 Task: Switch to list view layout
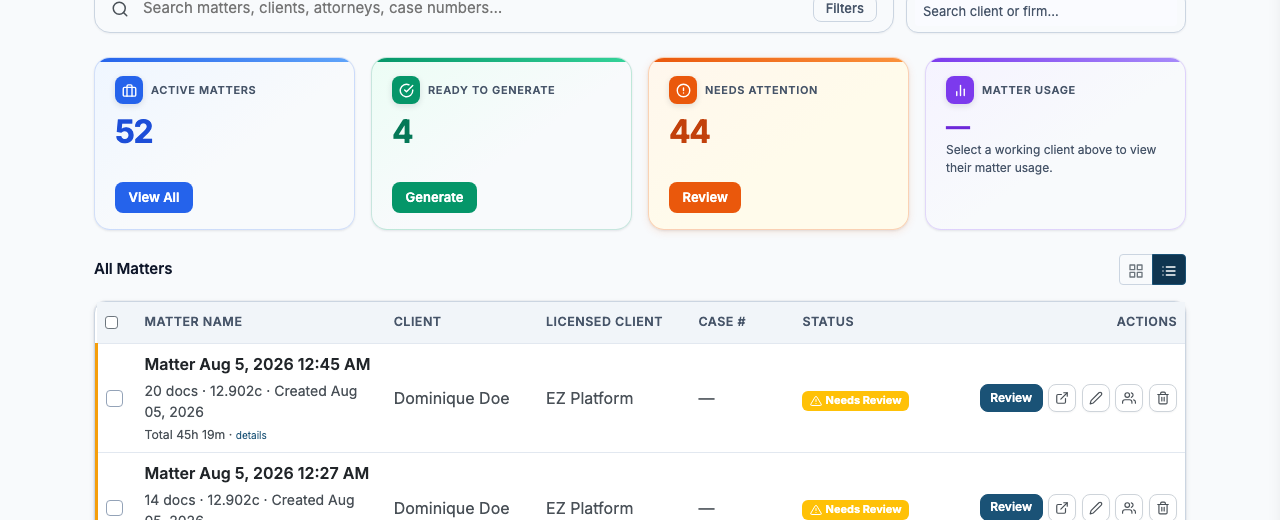click(x=1169, y=270)
